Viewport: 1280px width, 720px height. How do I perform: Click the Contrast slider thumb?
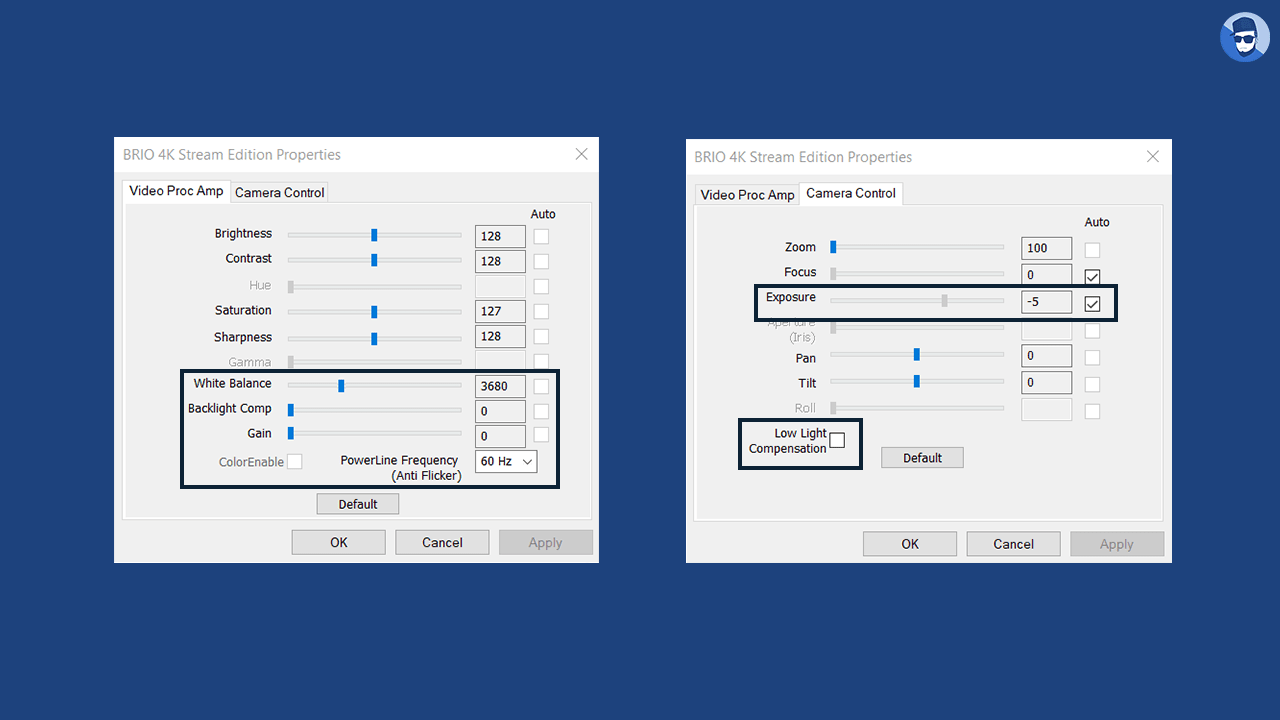point(374,260)
